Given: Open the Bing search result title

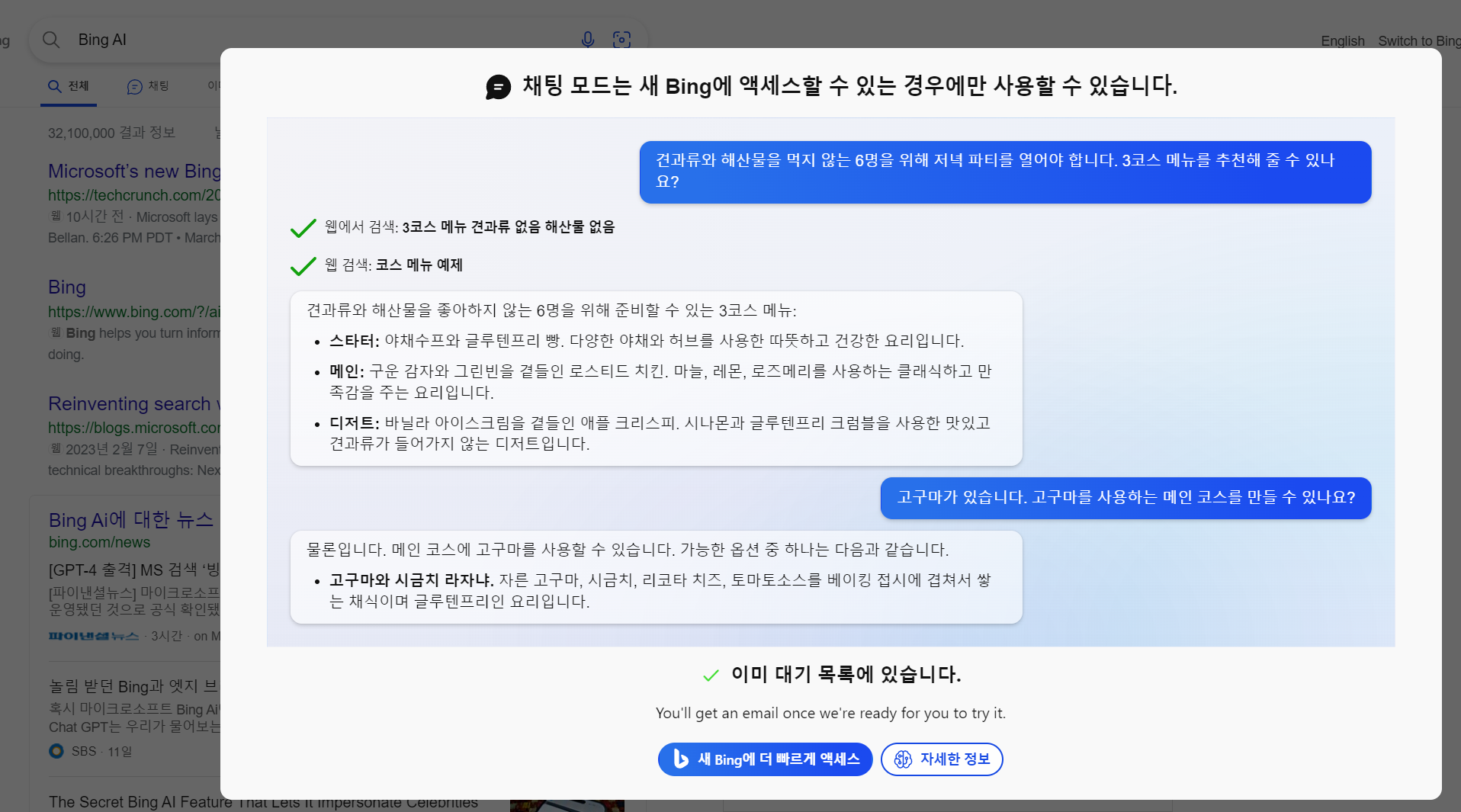Looking at the screenshot, I should point(67,287).
